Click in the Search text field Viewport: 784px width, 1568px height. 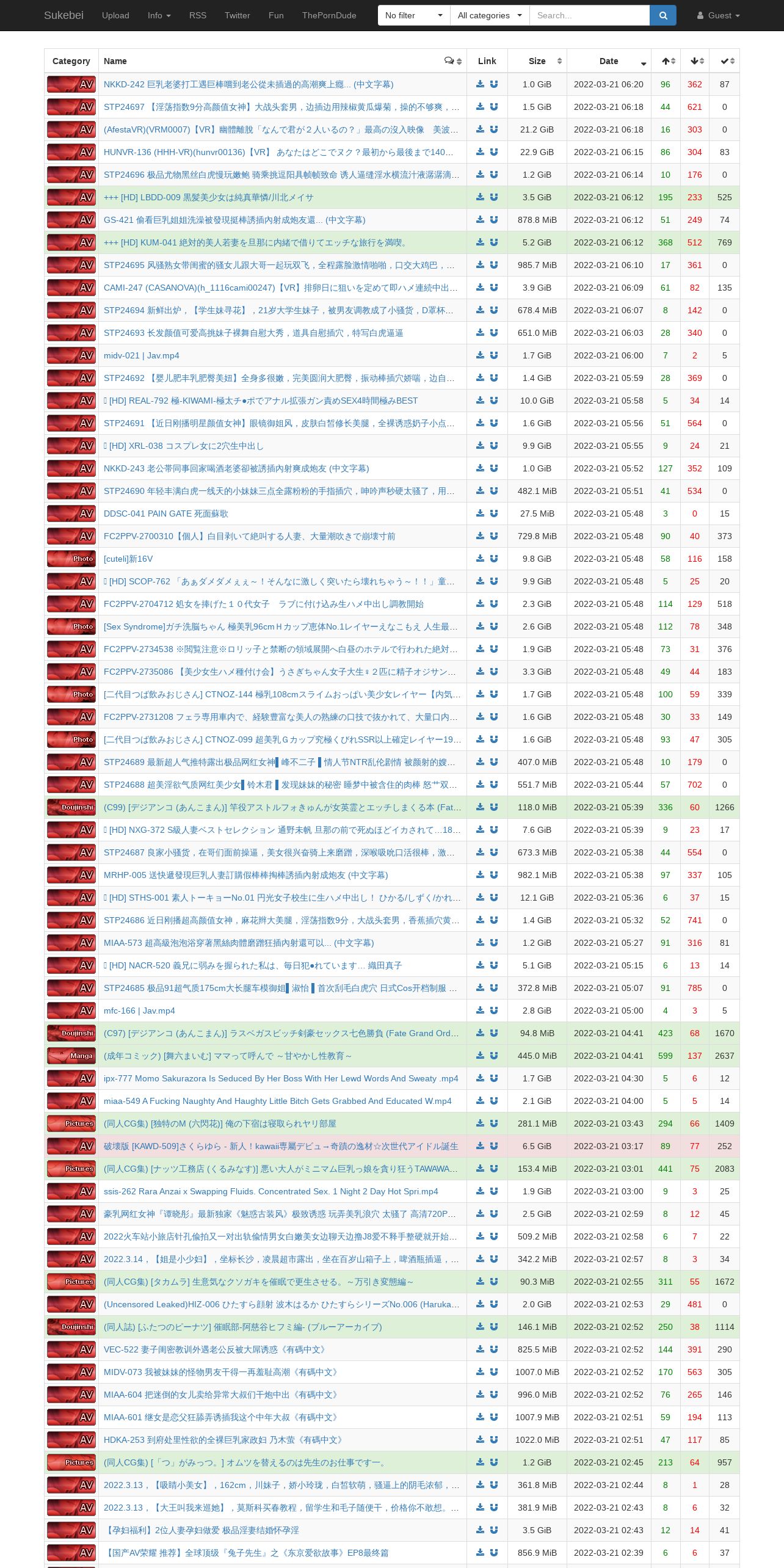[589, 15]
